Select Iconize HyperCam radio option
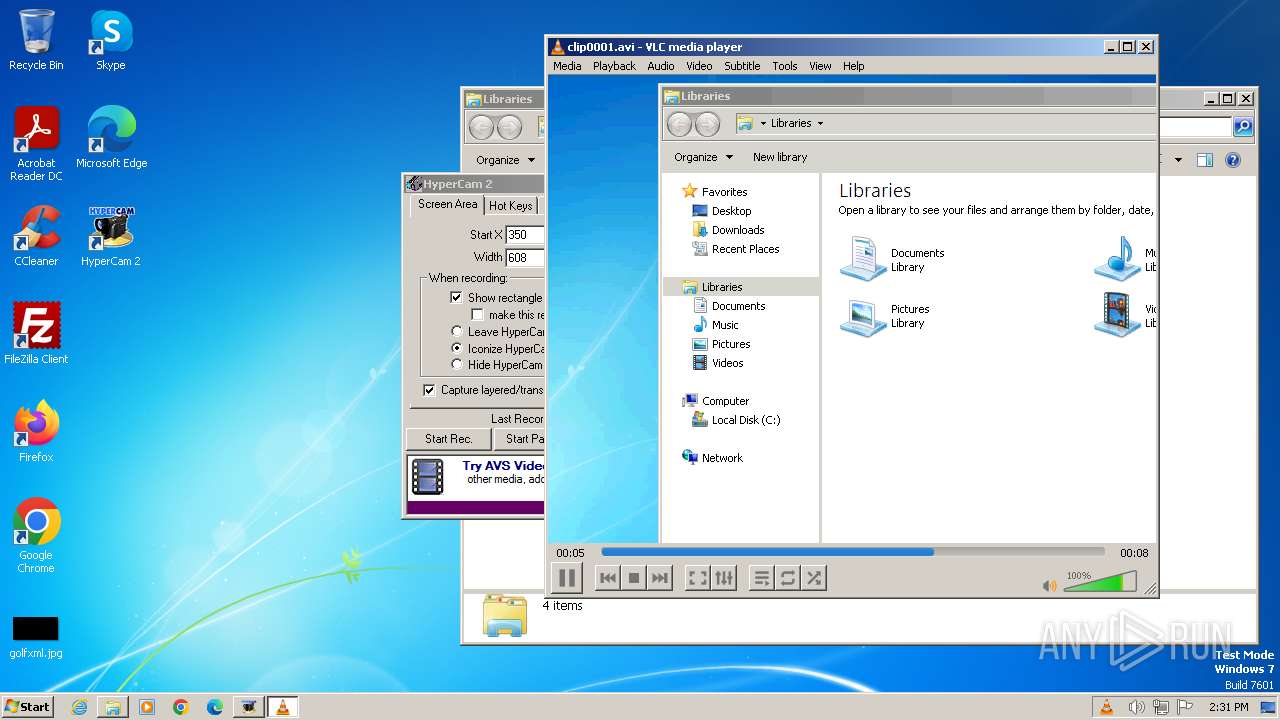Viewport: 1280px width, 720px height. click(x=457, y=349)
